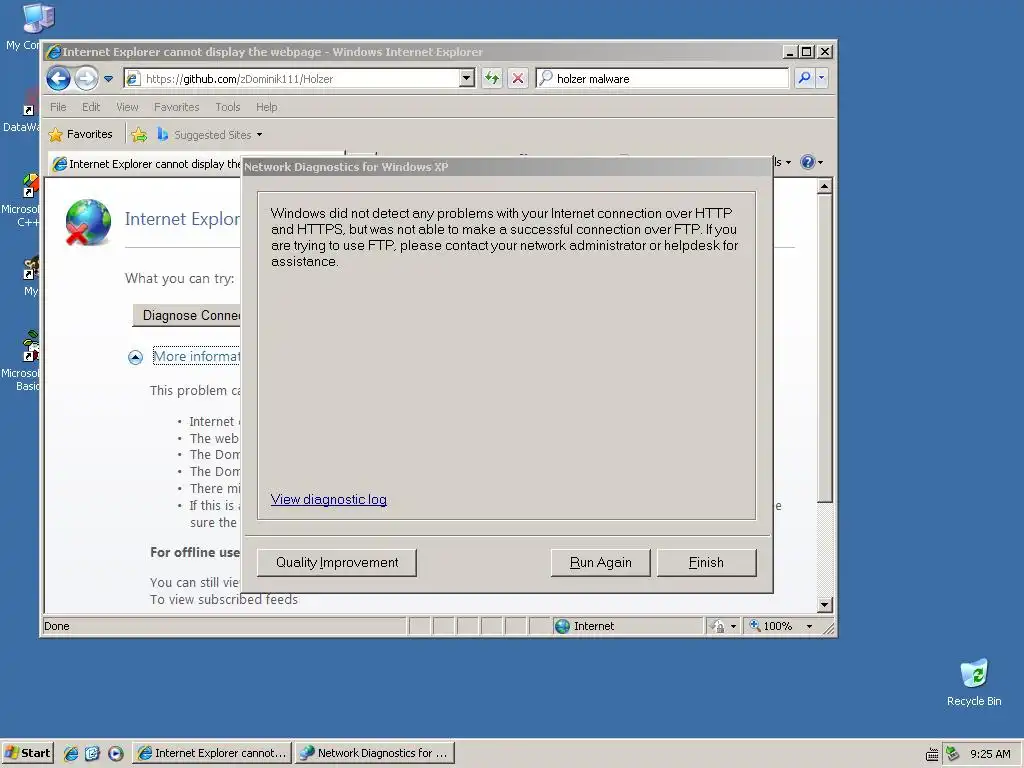Click the keyboard icon in system tray
Screen dimensions: 1024x768
[x=932, y=754]
